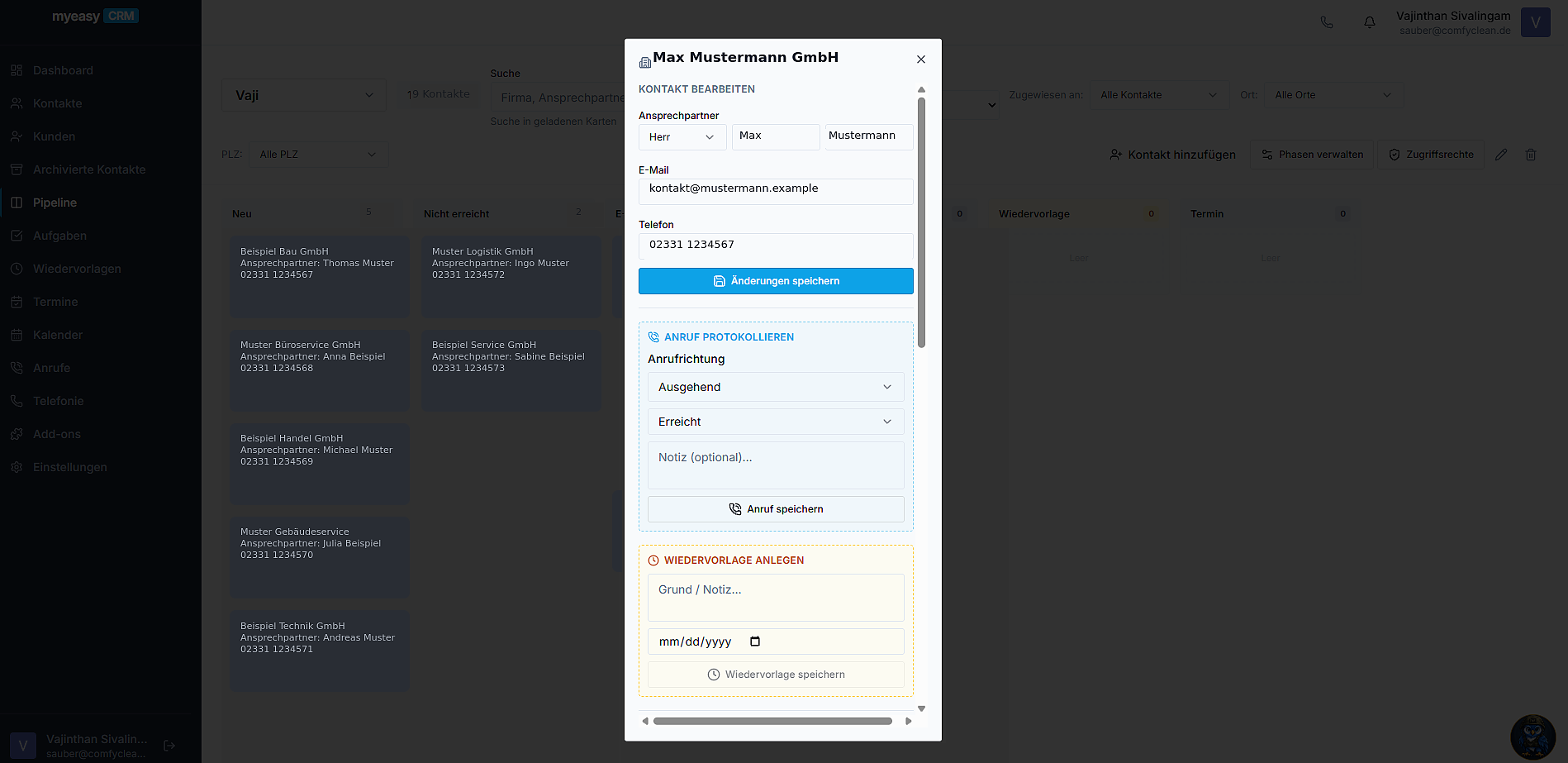Open the Herr salutation dropdown
This screenshot has height=763, width=1568.
pyautogui.click(x=682, y=137)
